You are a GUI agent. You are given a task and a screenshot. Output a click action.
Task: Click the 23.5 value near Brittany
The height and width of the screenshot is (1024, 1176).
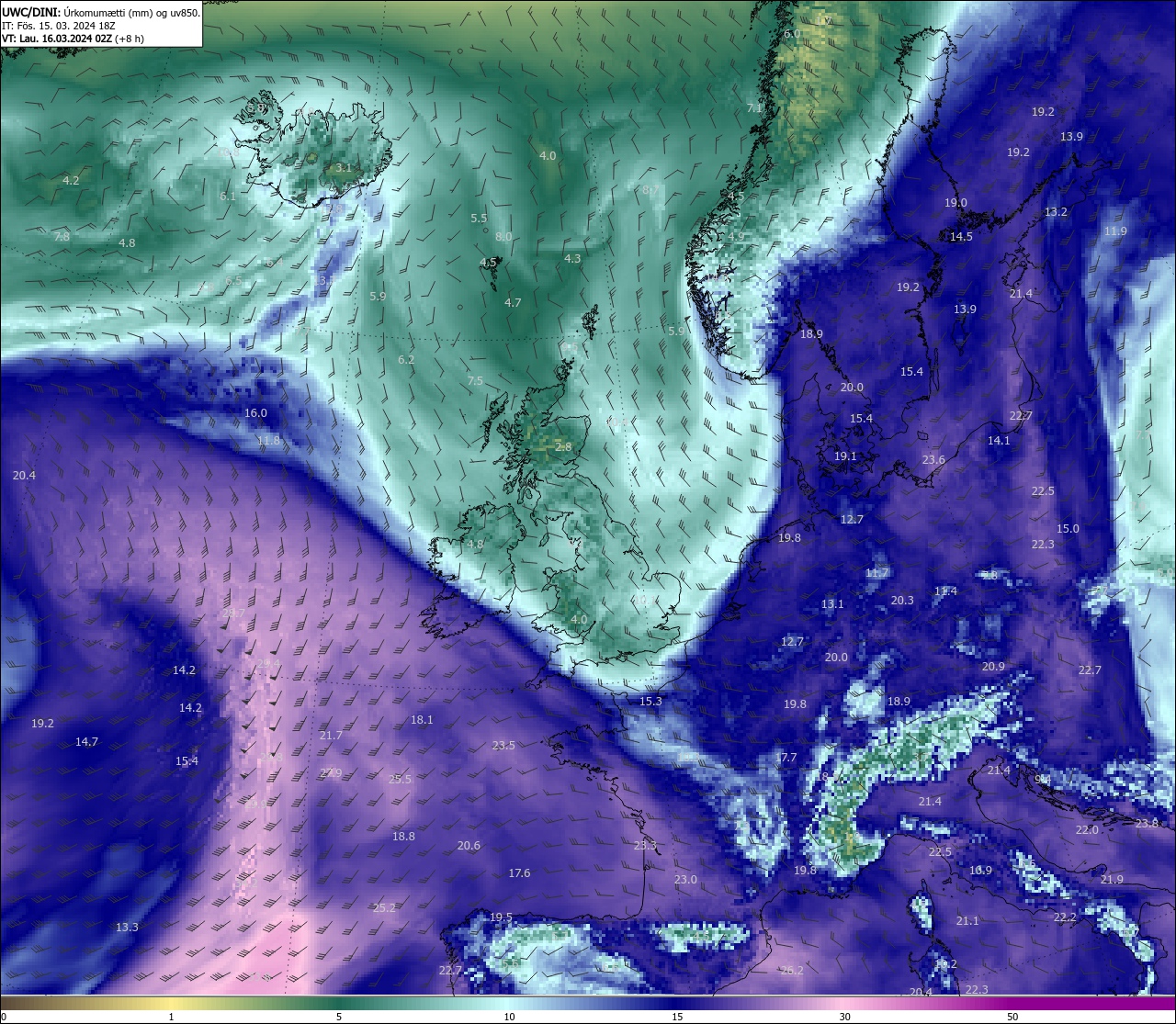(x=503, y=746)
